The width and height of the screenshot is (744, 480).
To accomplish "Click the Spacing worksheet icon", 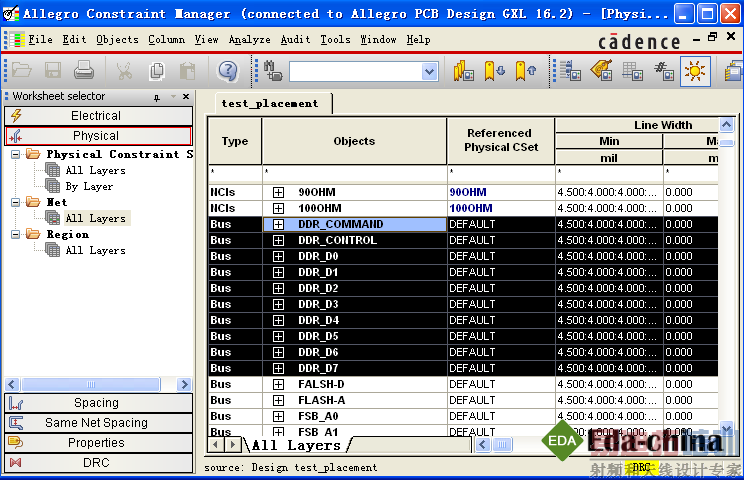I will coord(16,403).
